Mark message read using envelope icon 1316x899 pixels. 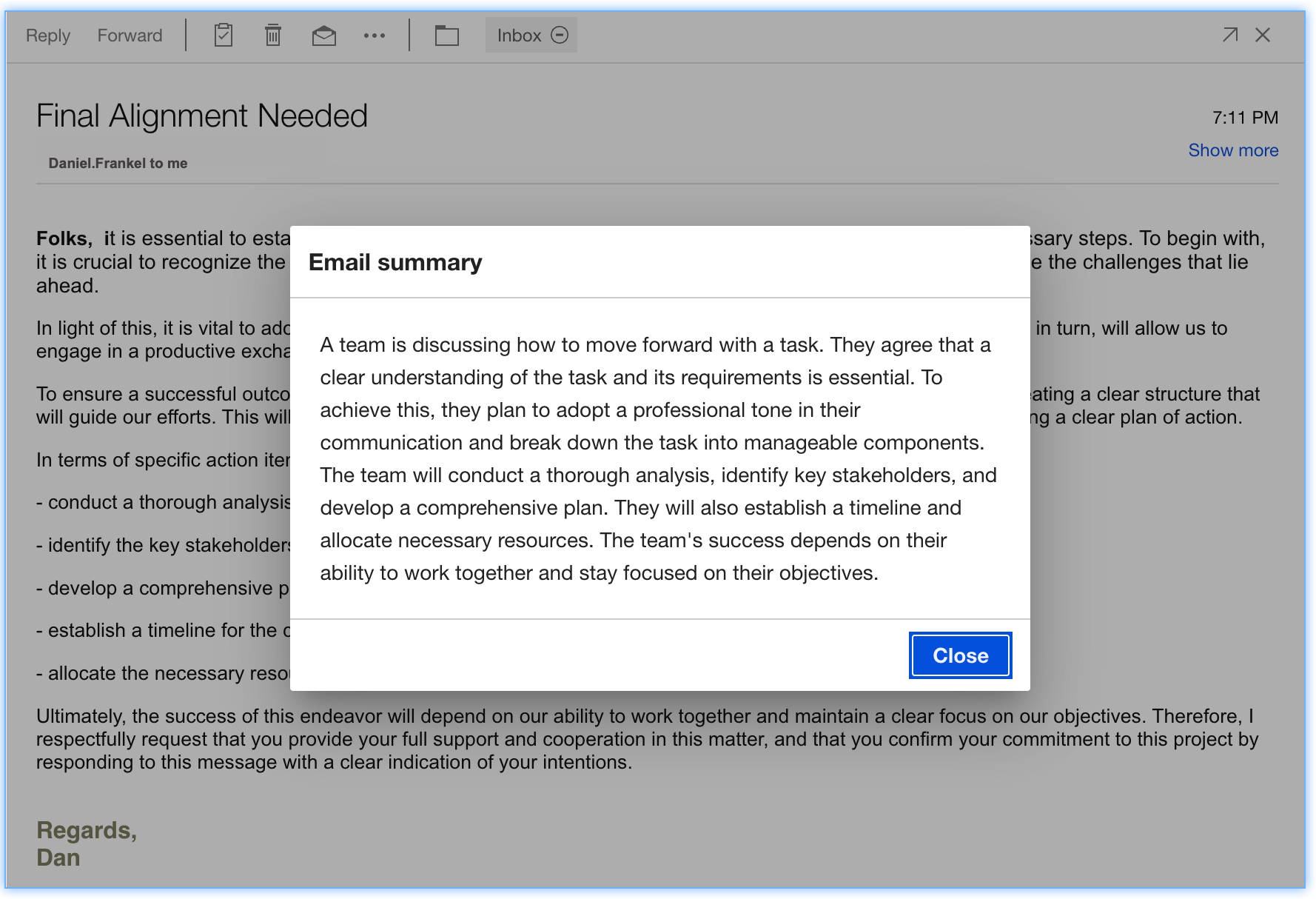pos(323,35)
